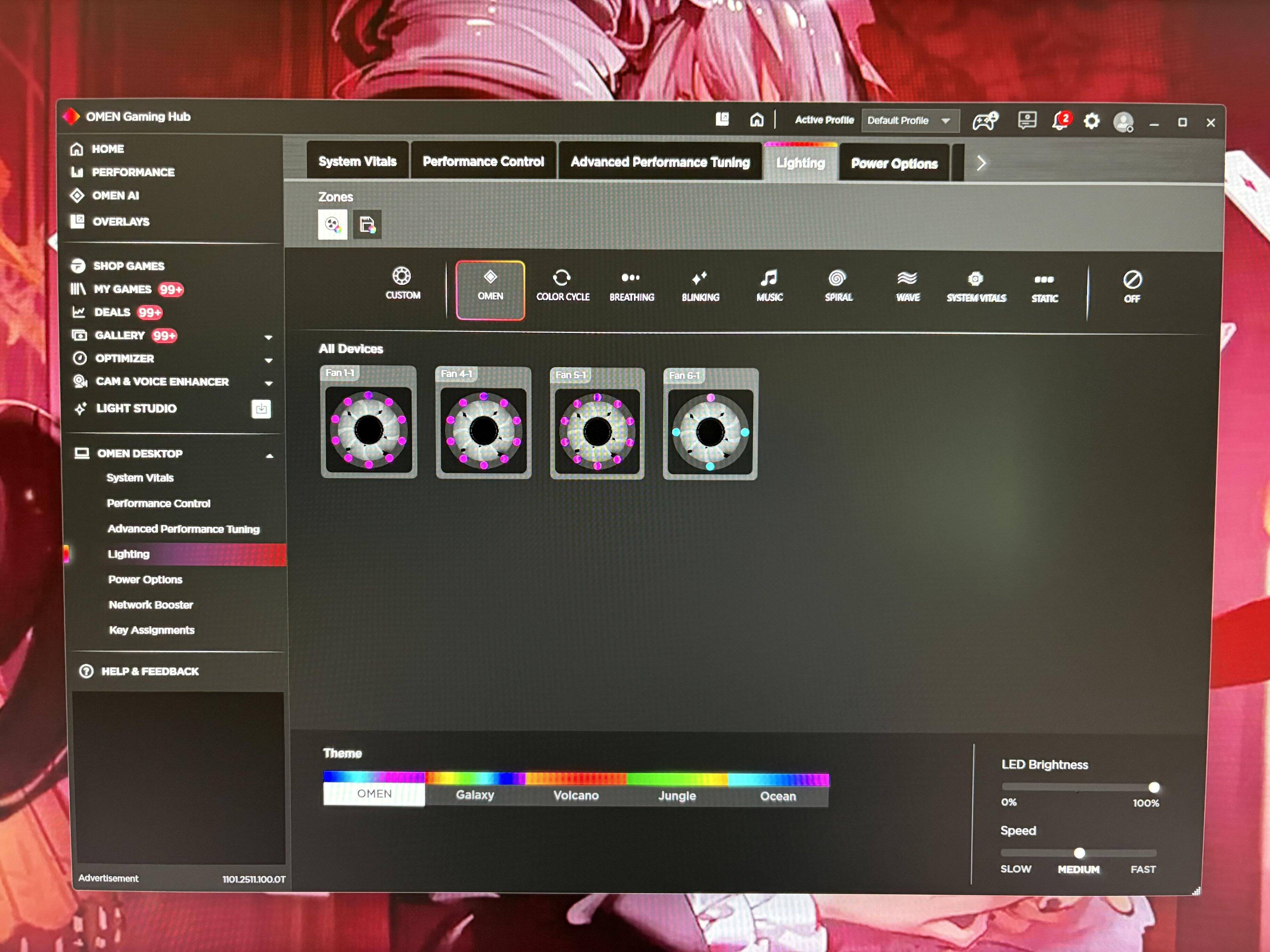This screenshot has width=1270, height=952.
Task: Open System Vitals under OMEN Desktop
Action: coord(140,478)
